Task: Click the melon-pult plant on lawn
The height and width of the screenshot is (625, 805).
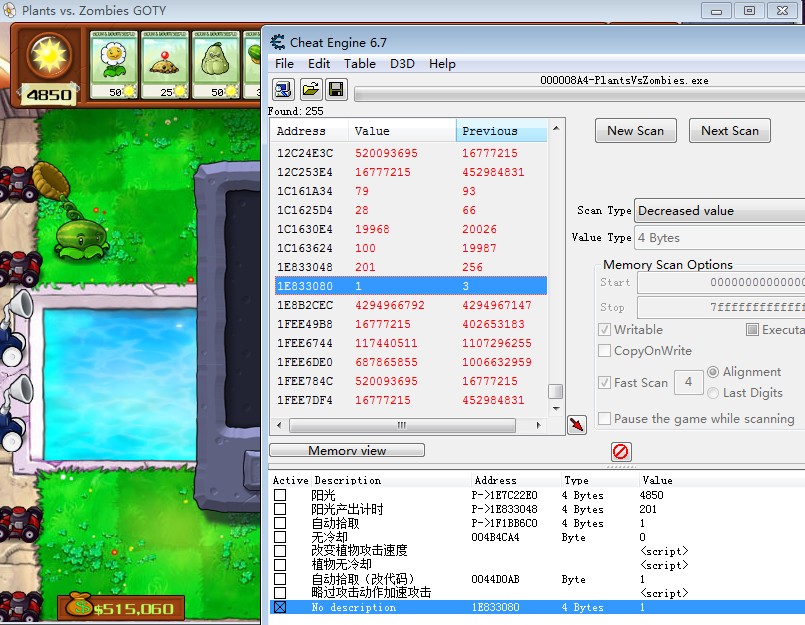Action: tap(82, 239)
